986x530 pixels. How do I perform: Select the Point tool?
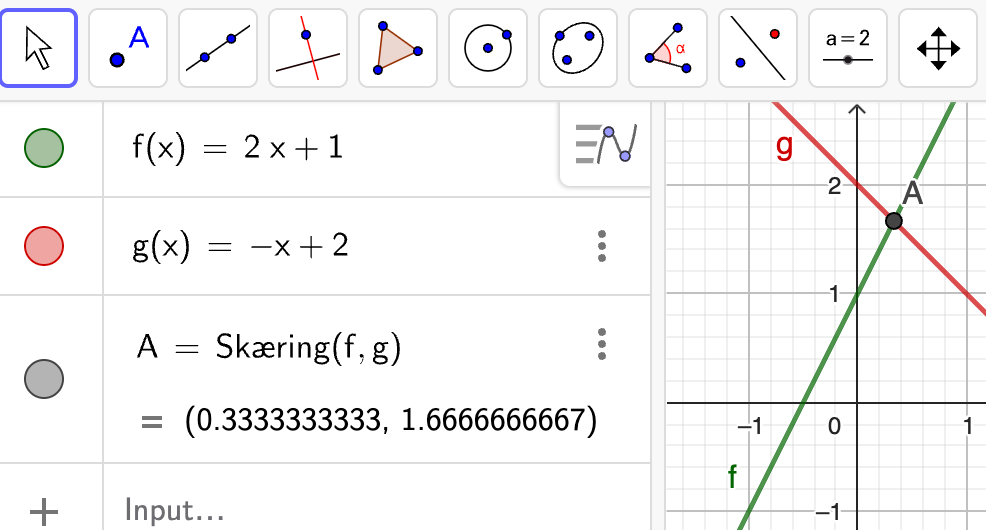128,48
